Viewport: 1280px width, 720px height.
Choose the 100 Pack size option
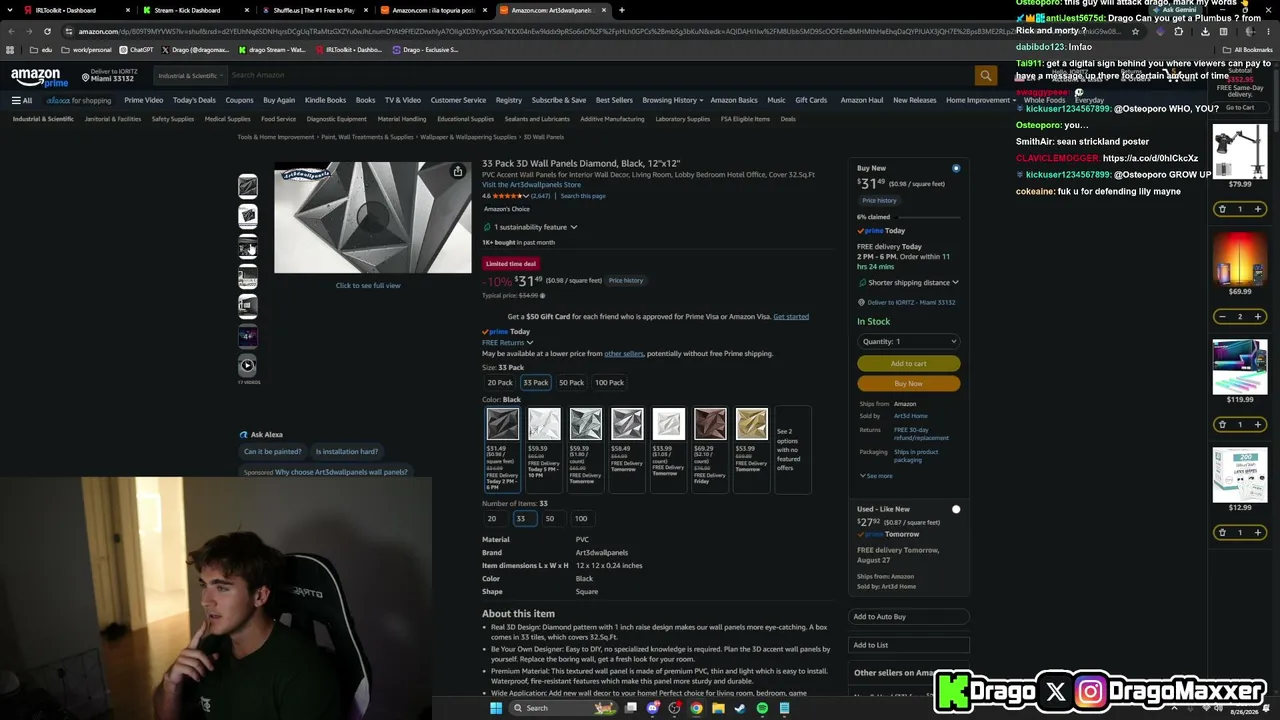pos(609,382)
